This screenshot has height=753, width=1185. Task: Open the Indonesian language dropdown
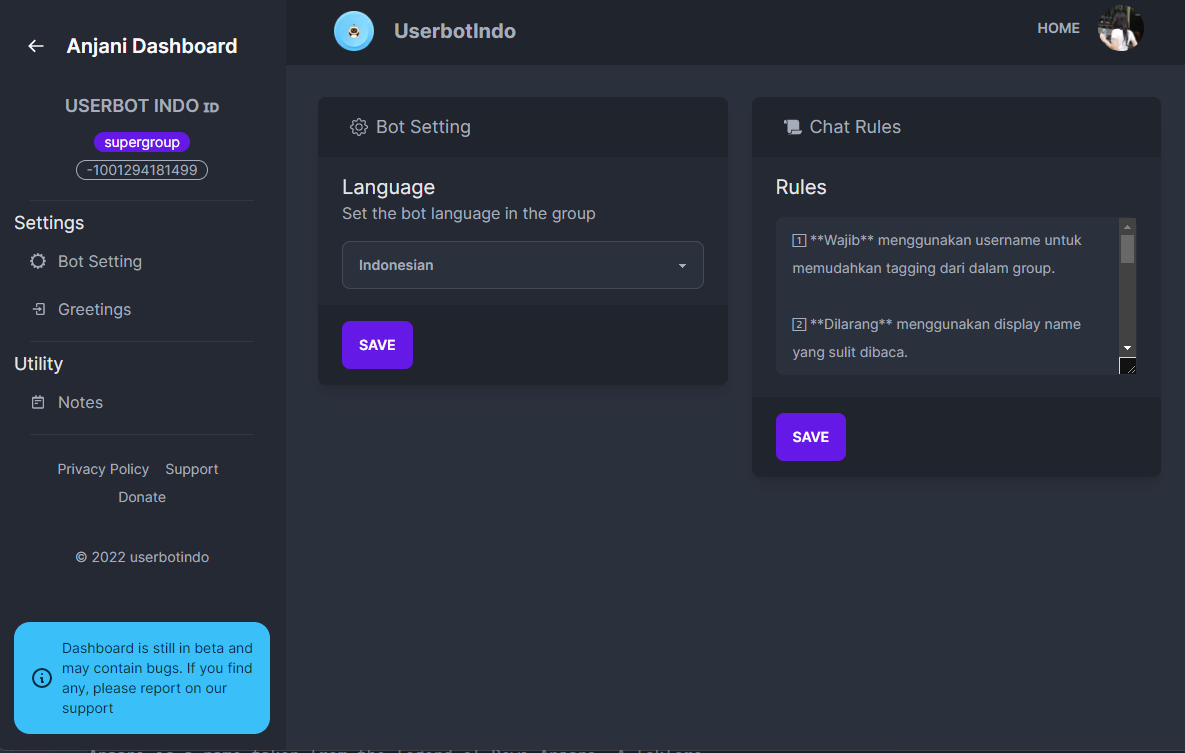(x=522, y=265)
